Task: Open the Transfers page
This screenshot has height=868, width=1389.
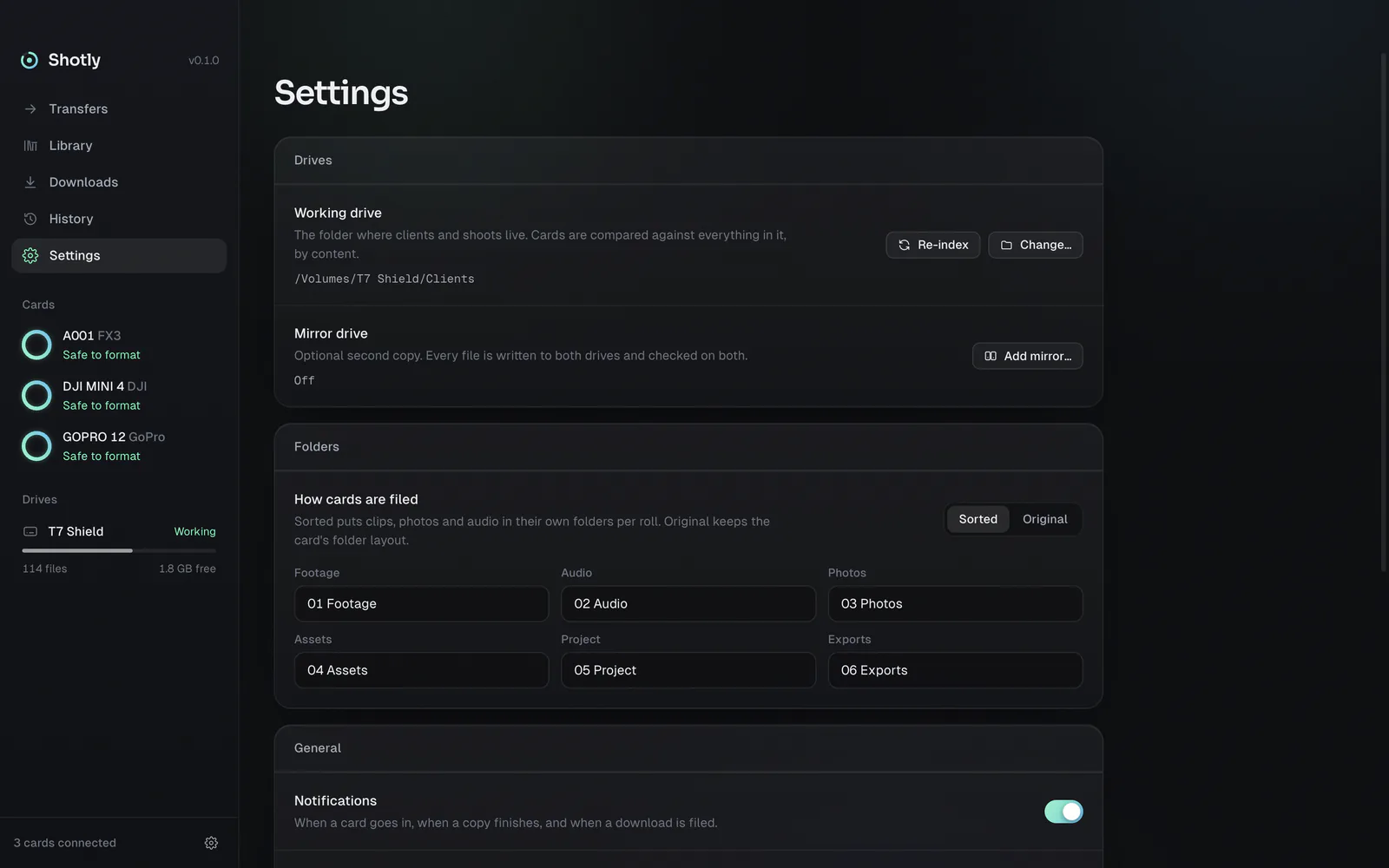Action: point(119,109)
